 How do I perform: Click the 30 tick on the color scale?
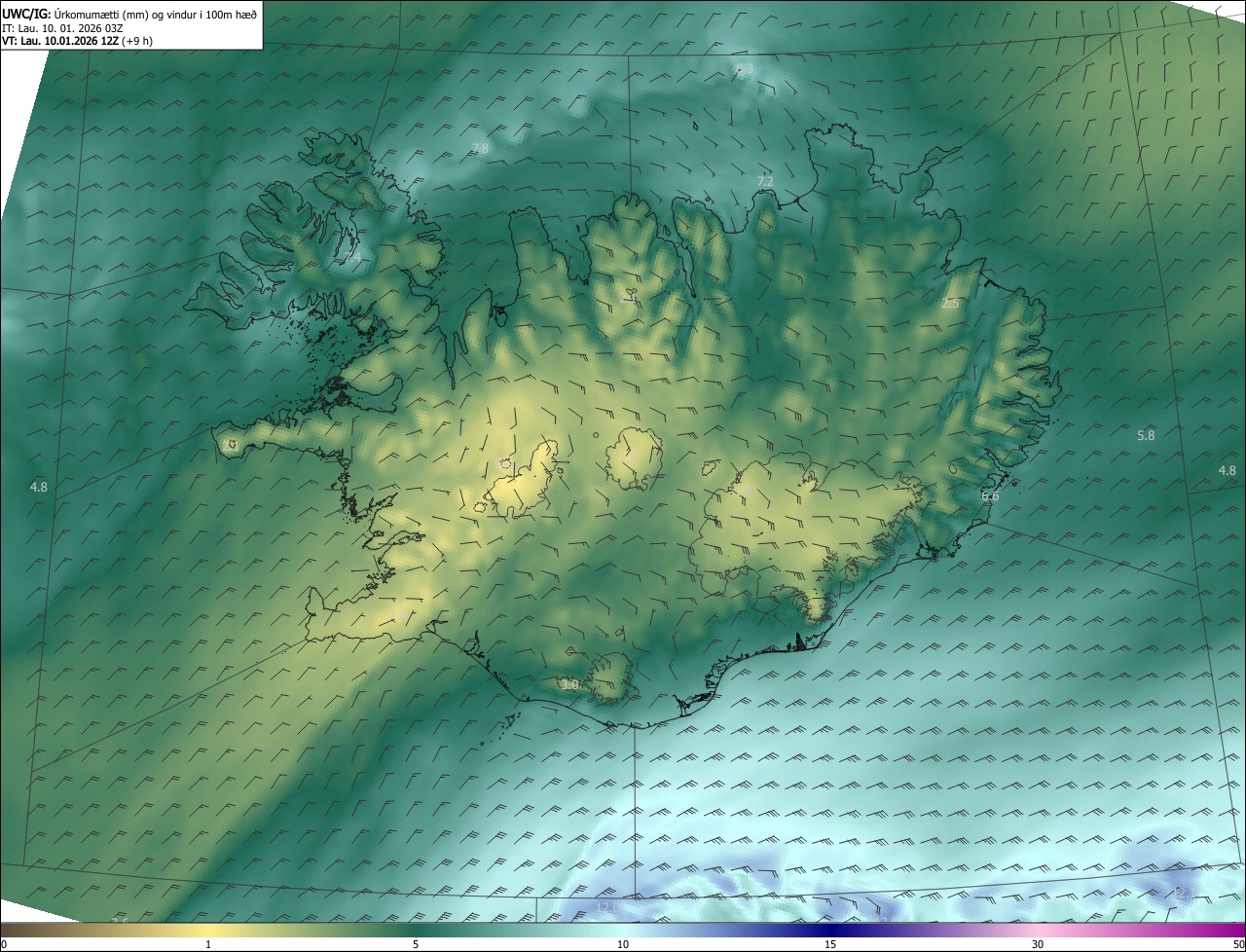click(1038, 944)
